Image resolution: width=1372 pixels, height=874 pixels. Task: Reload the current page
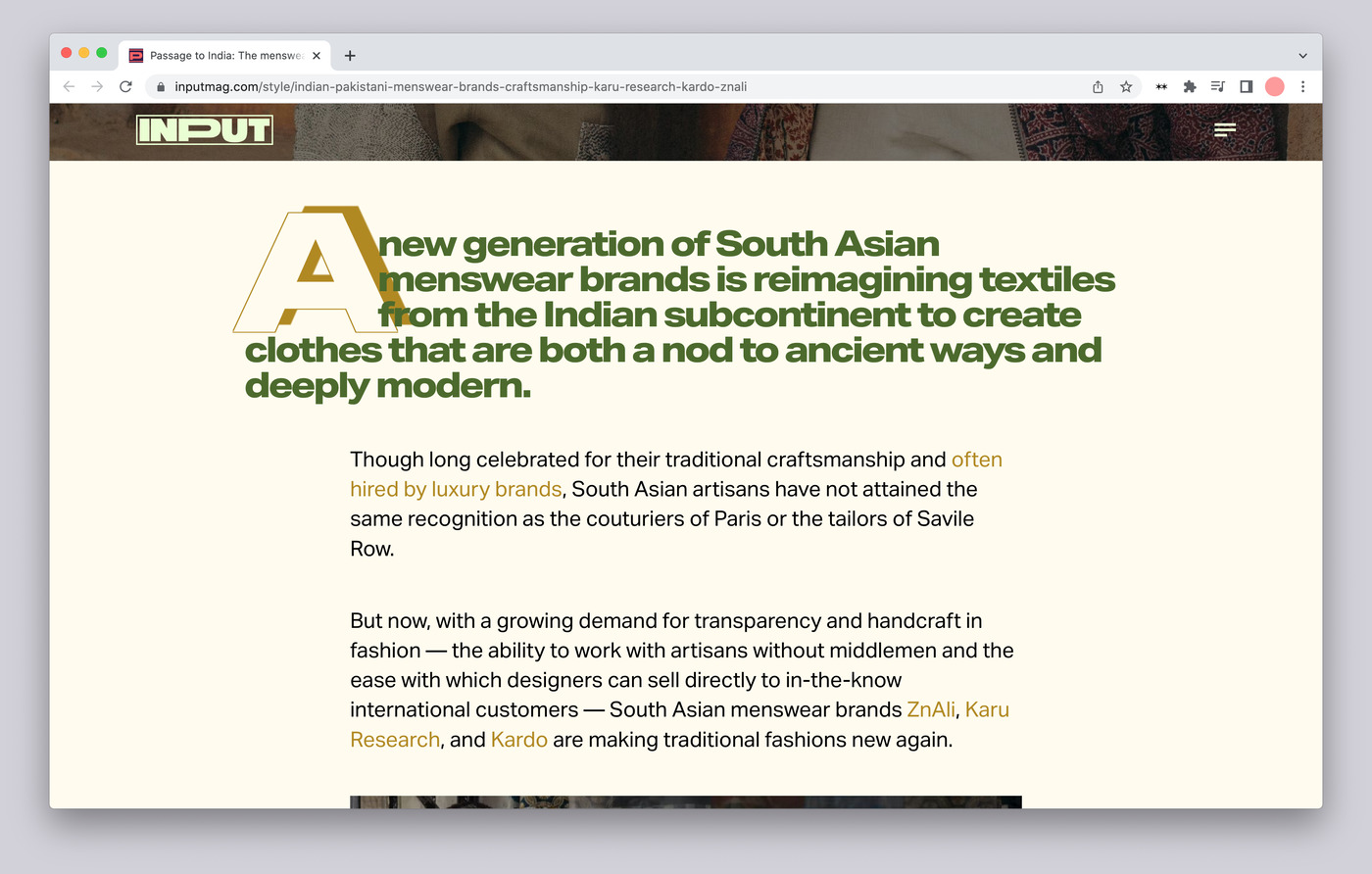coord(125,86)
